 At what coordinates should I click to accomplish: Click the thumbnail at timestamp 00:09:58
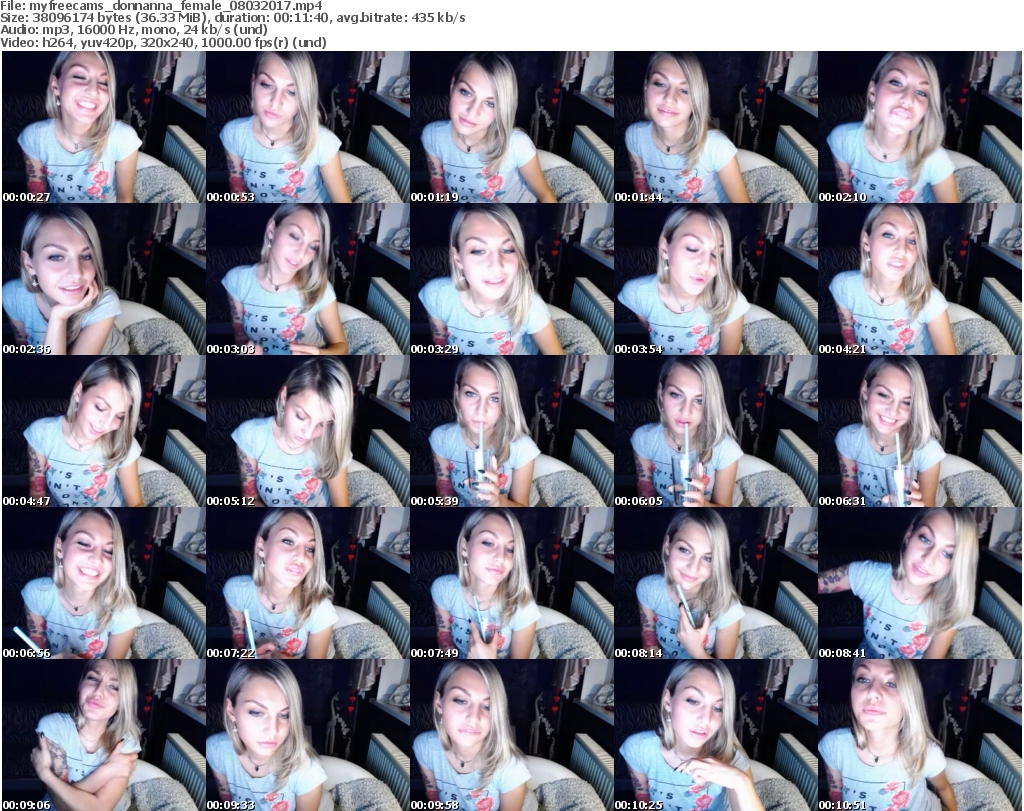(x=511, y=735)
